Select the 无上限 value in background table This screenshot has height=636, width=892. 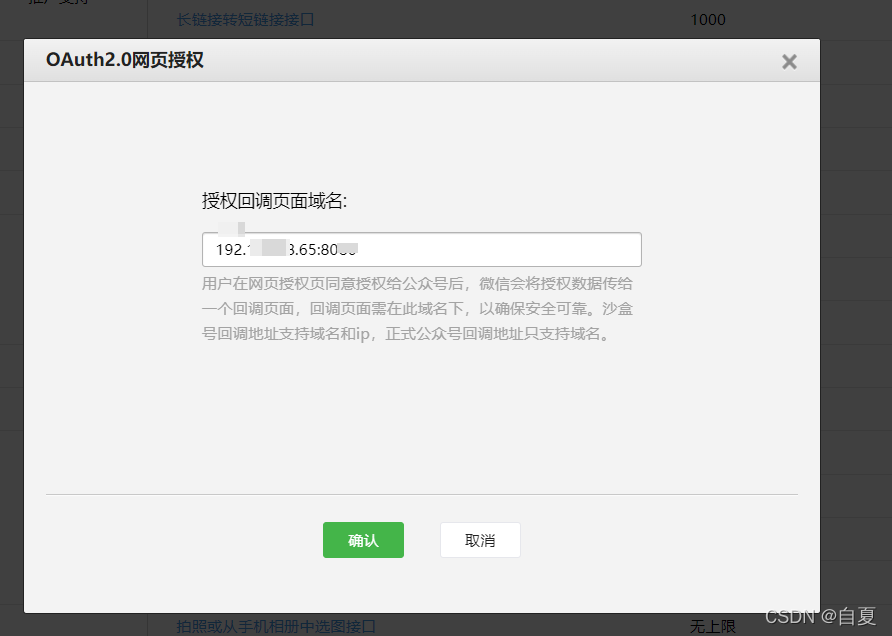712,627
